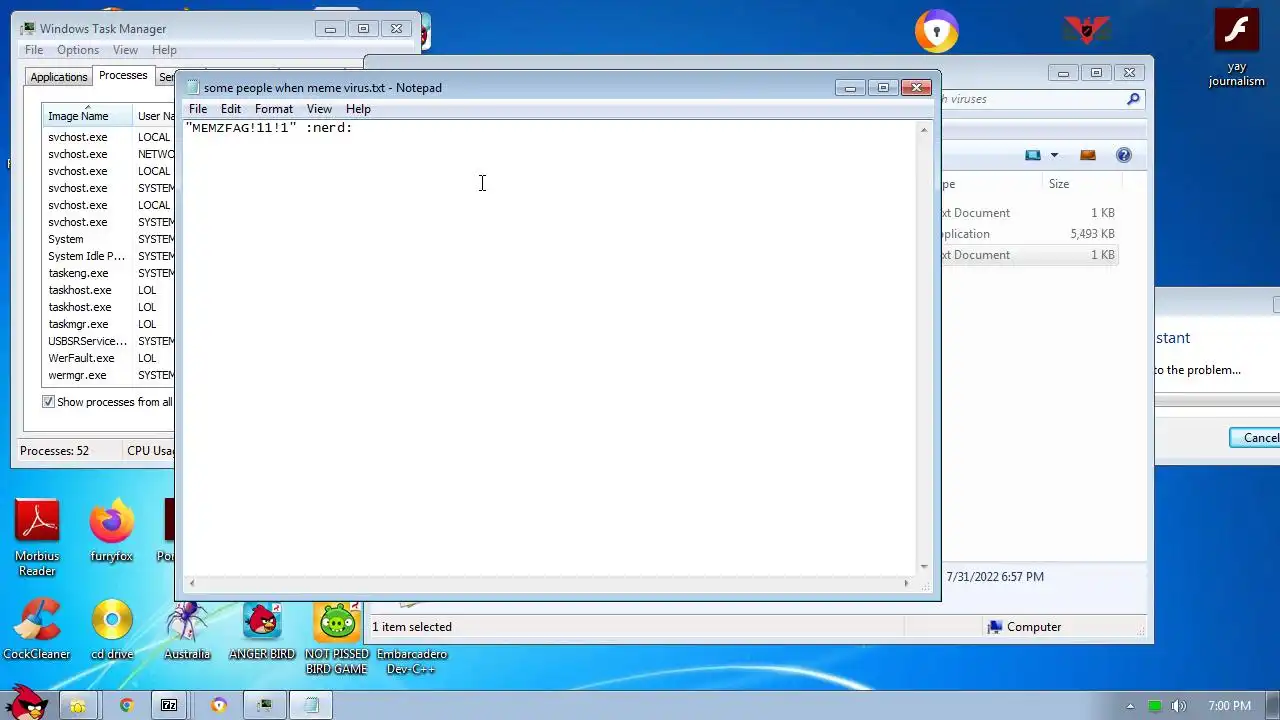Select the Processes tab in Task Manager
This screenshot has height=720, width=1280.
click(x=123, y=75)
